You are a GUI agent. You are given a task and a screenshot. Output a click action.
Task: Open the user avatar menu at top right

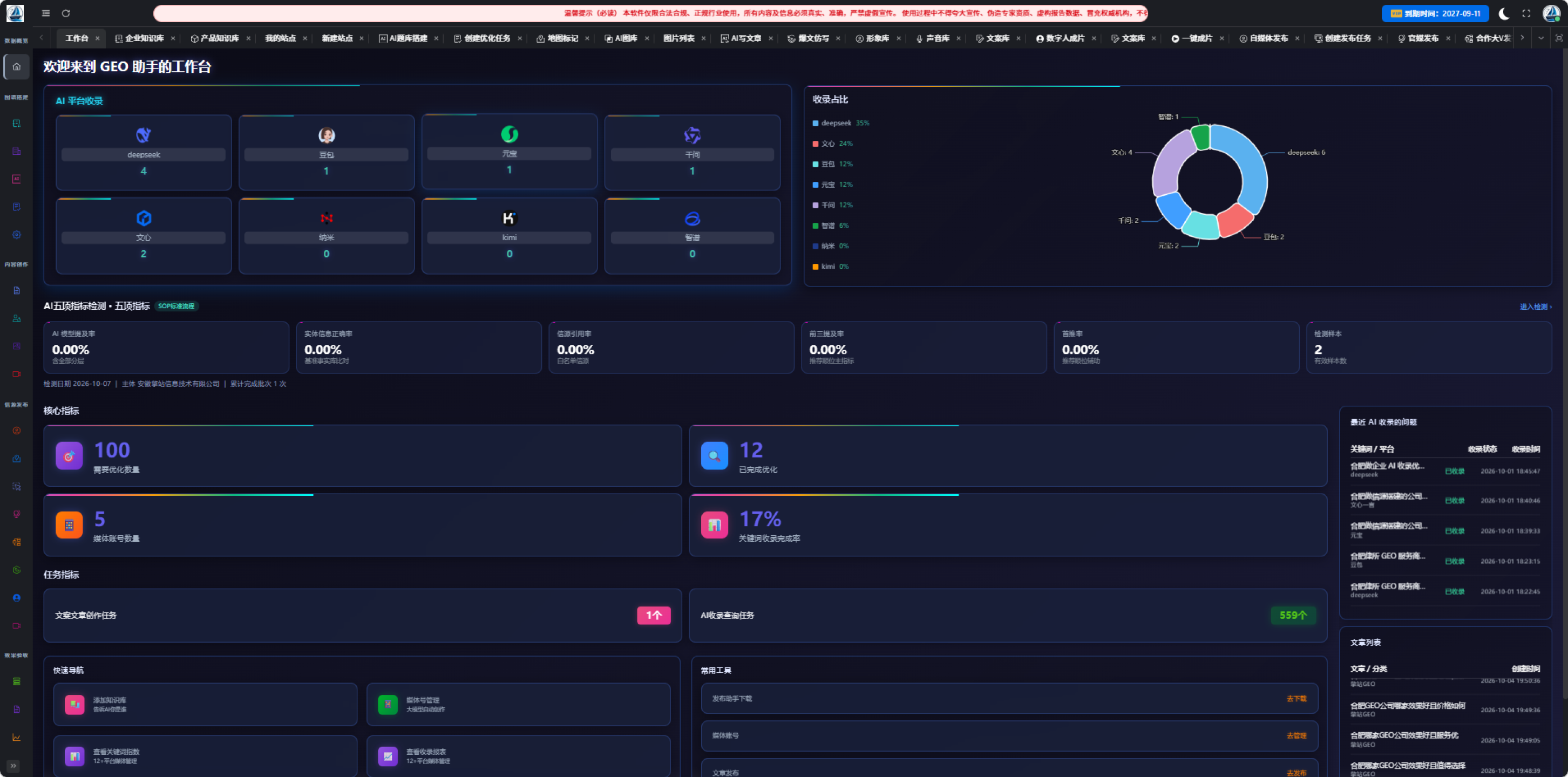(x=1551, y=13)
